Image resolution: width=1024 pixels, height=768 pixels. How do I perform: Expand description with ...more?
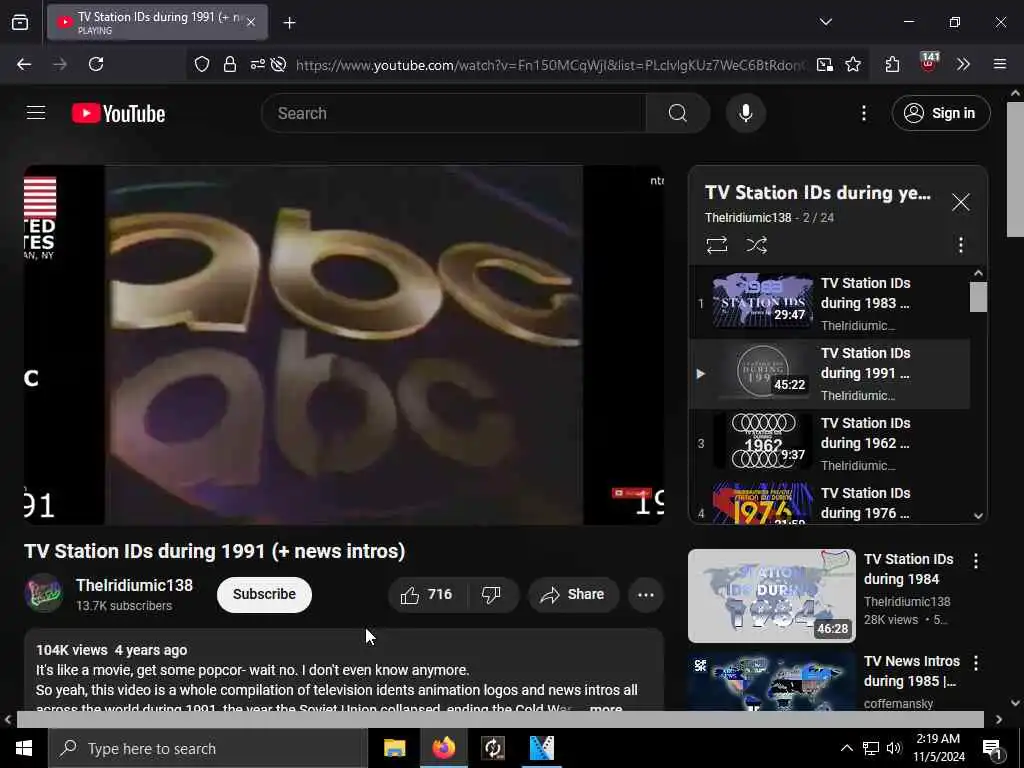click(605, 707)
